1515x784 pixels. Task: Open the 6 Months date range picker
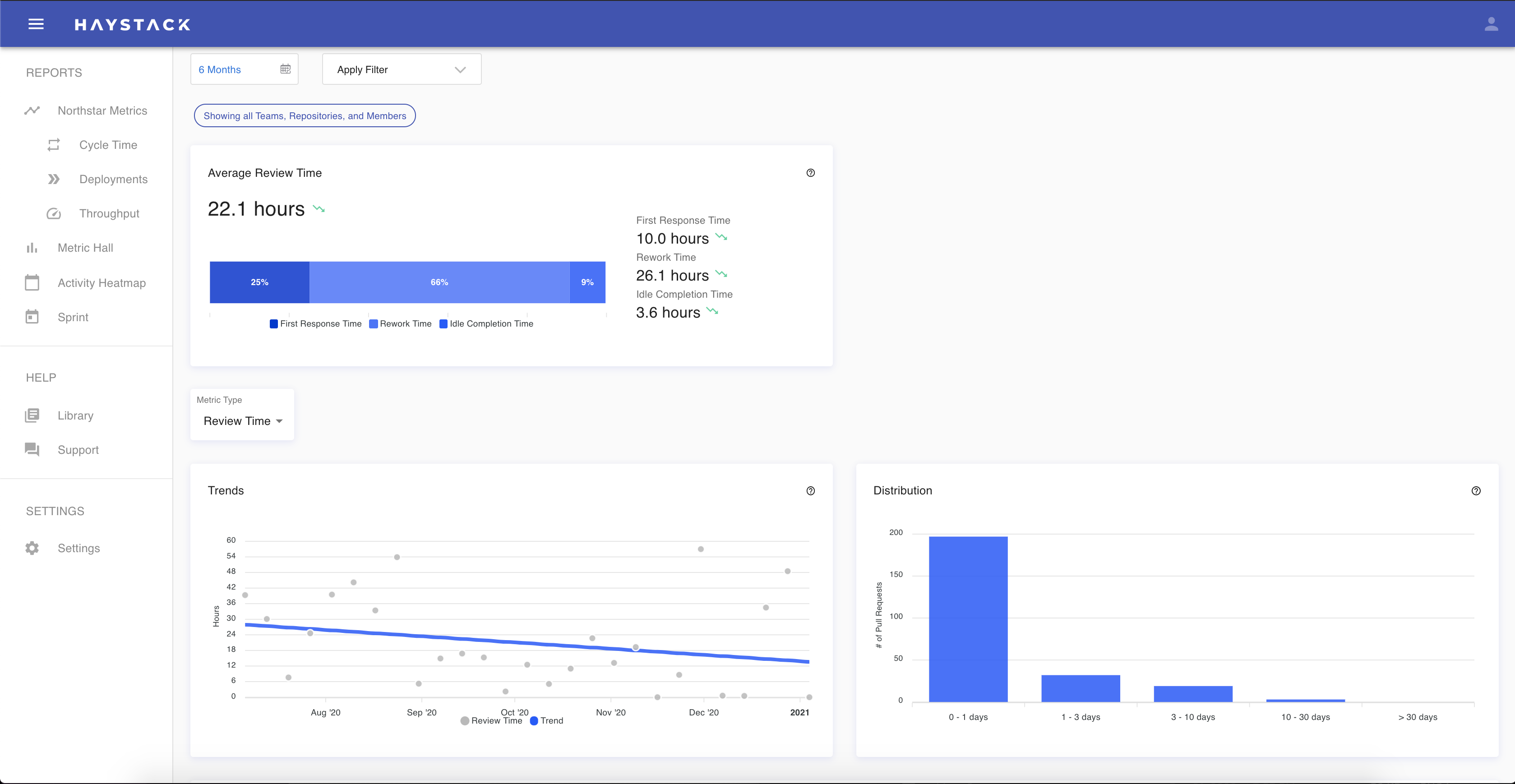[x=244, y=69]
